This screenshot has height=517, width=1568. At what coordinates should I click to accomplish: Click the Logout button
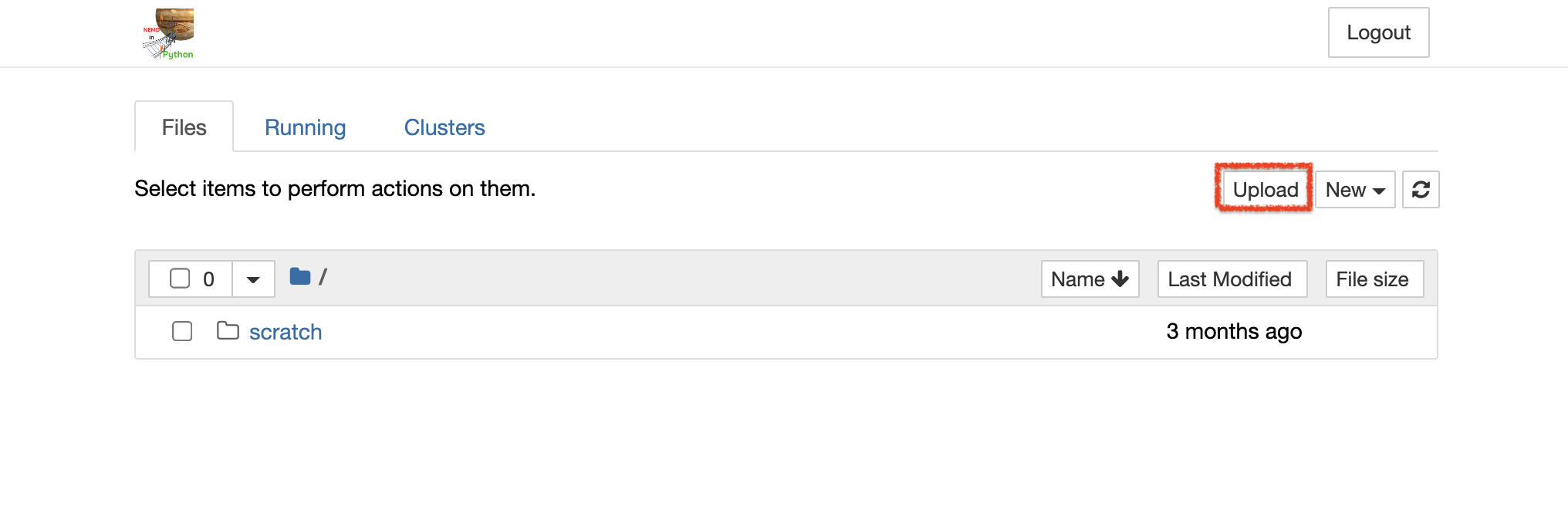pyautogui.click(x=1378, y=32)
